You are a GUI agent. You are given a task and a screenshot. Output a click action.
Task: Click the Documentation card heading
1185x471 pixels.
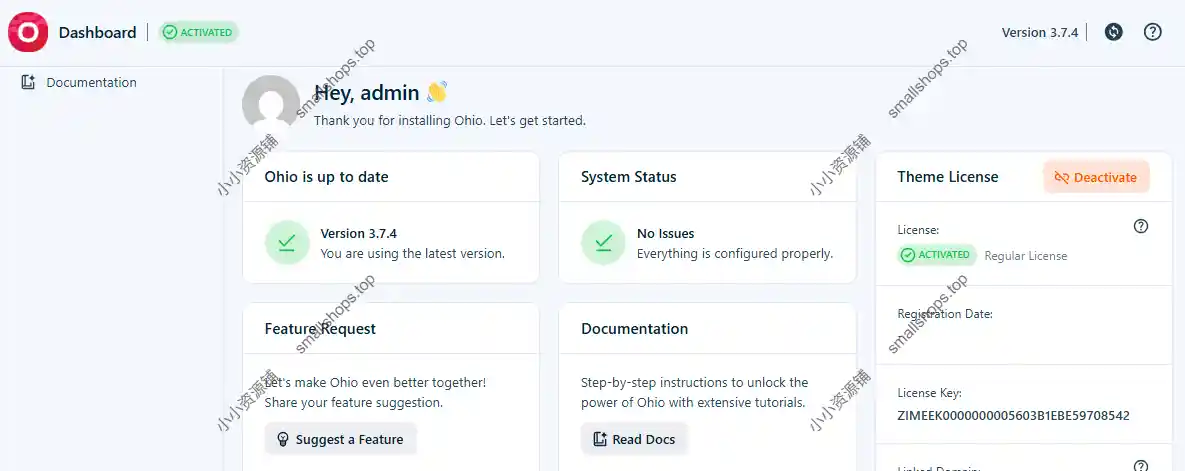(634, 329)
